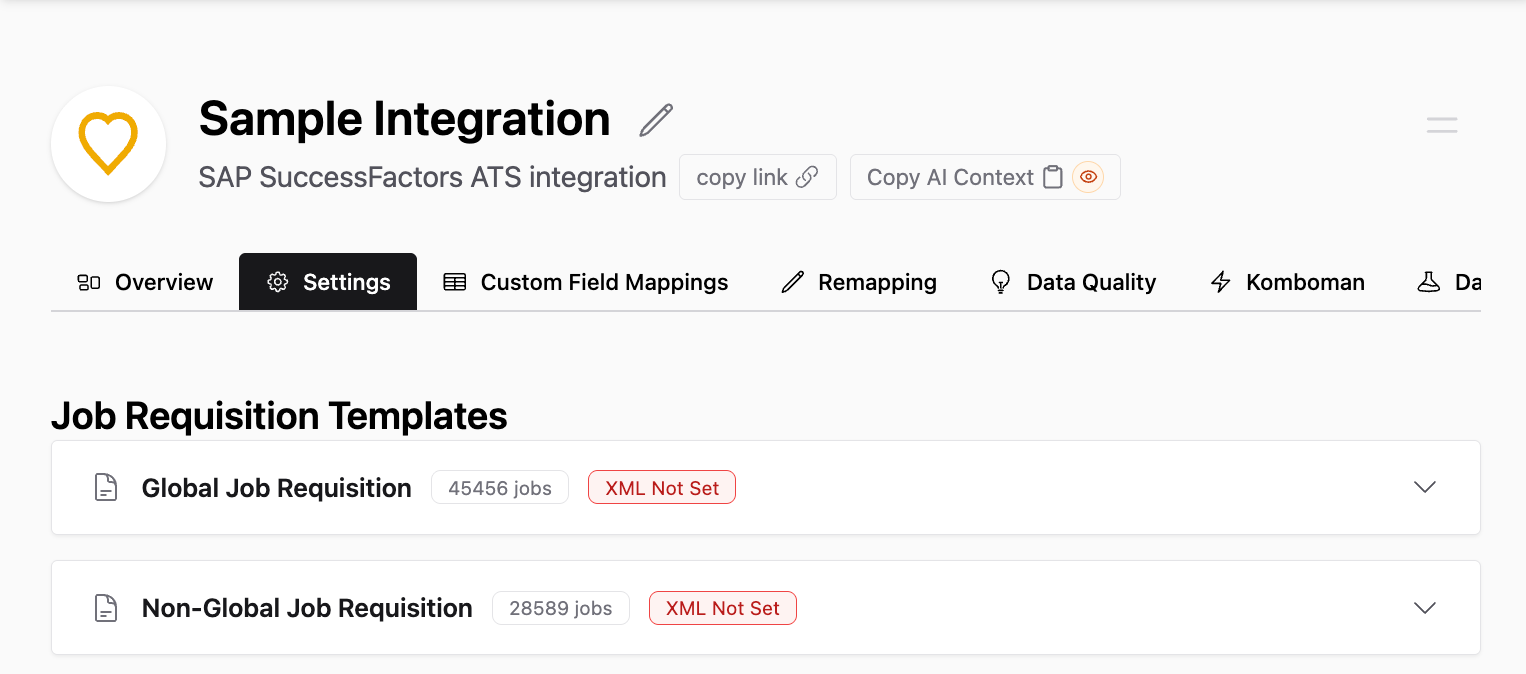Open the Remapping tab

pos(858,282)
